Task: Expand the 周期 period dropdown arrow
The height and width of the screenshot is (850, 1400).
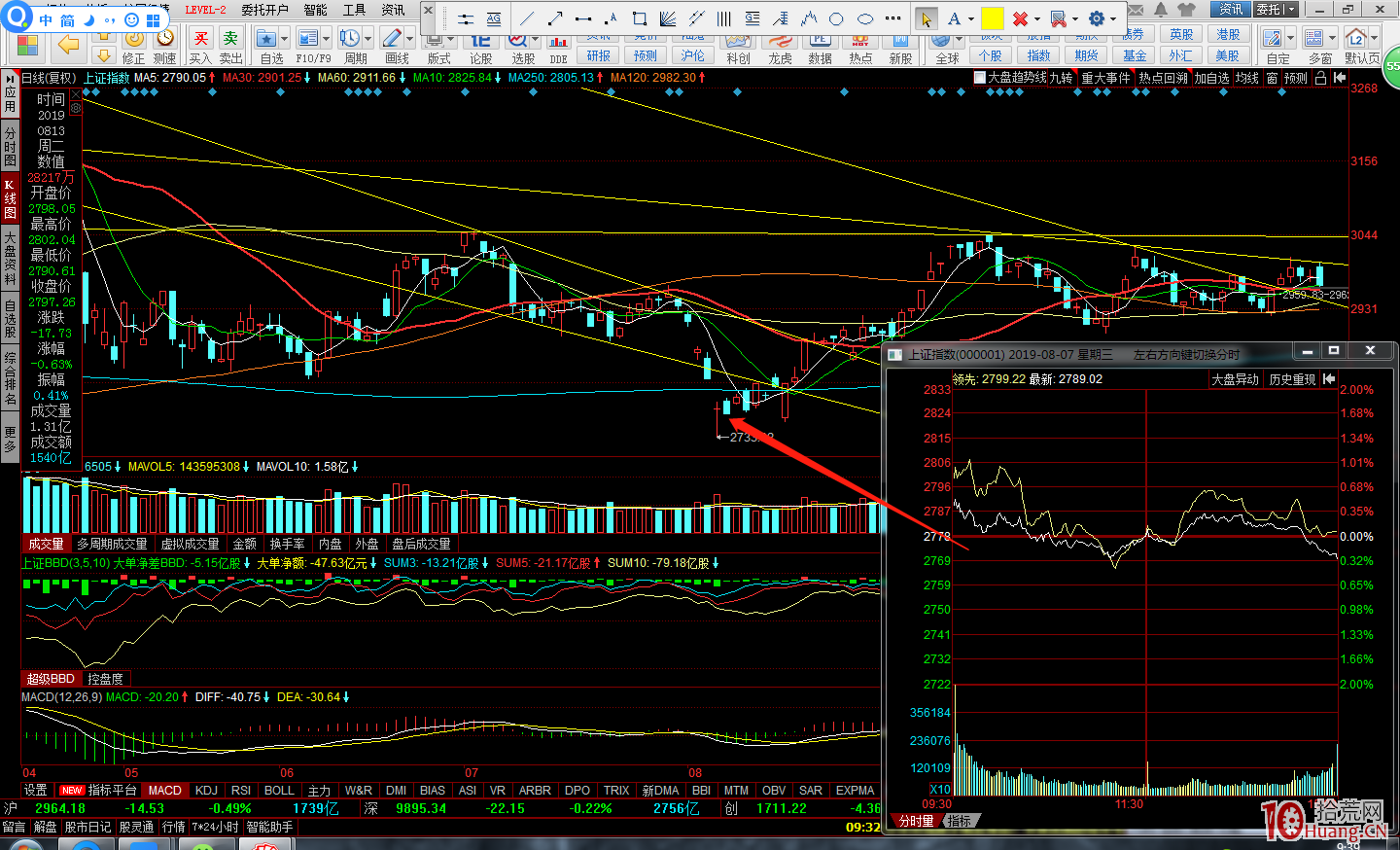Action: point(367,39)
